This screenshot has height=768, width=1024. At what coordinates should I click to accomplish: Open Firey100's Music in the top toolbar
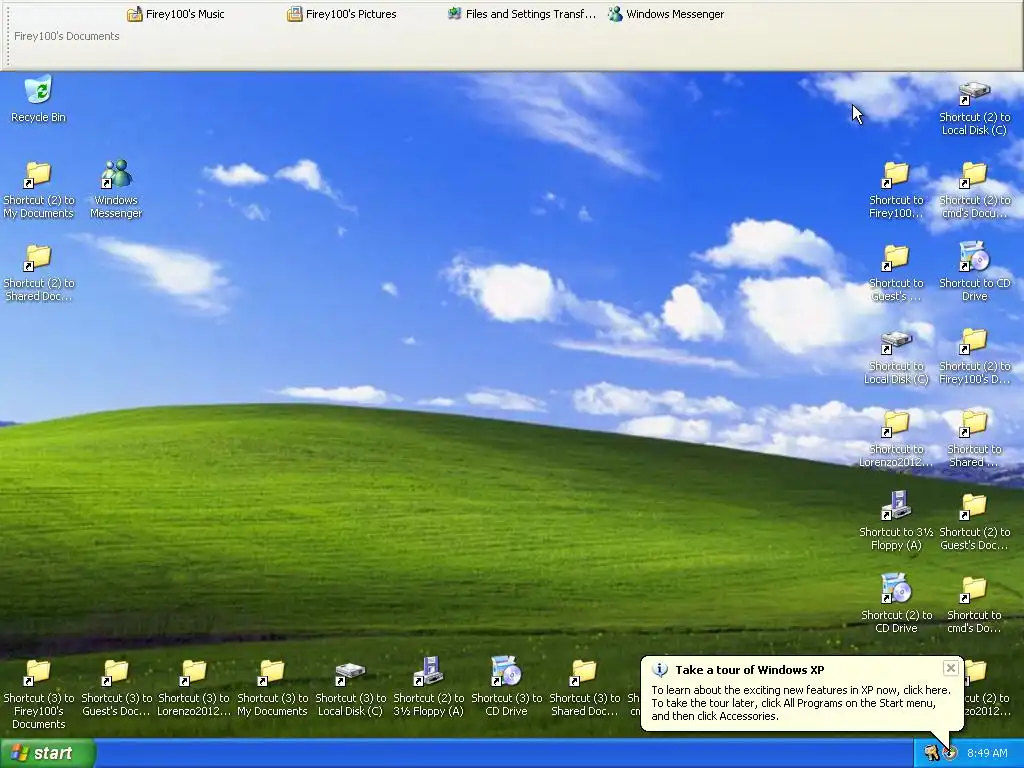click(x=176, y=14)
